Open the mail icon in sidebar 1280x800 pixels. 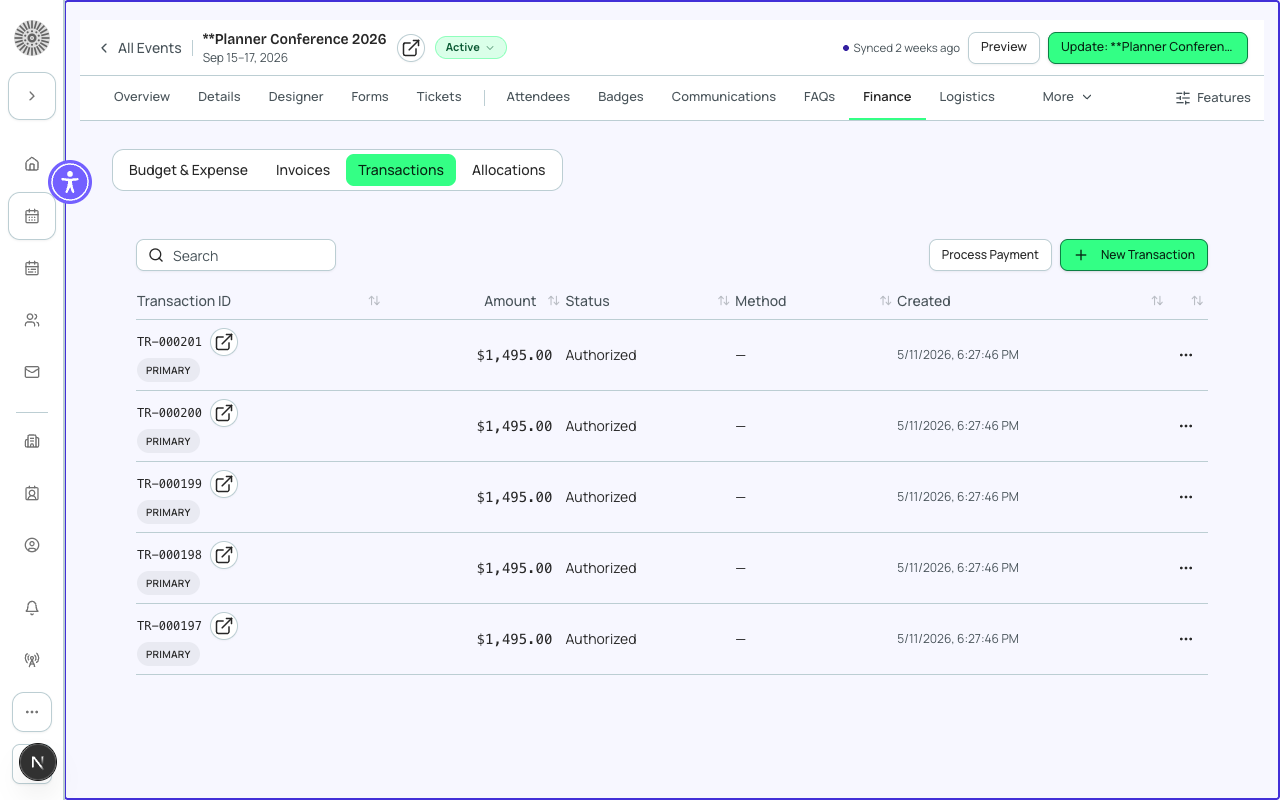[x=32, y=372]
